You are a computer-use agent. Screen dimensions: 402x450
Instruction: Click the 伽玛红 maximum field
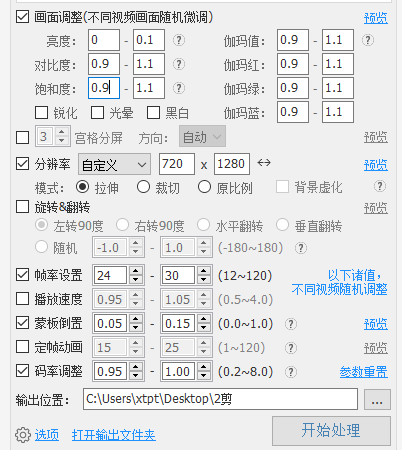338,64
